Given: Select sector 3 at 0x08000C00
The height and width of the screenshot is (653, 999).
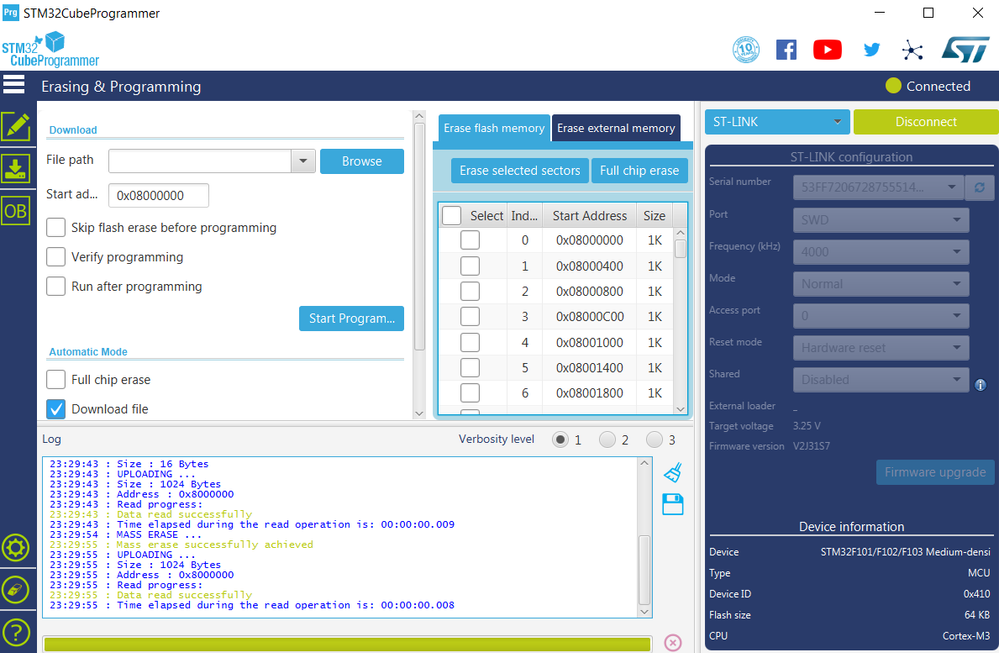Looking at the screenshot, I should [x=470, y=317].
